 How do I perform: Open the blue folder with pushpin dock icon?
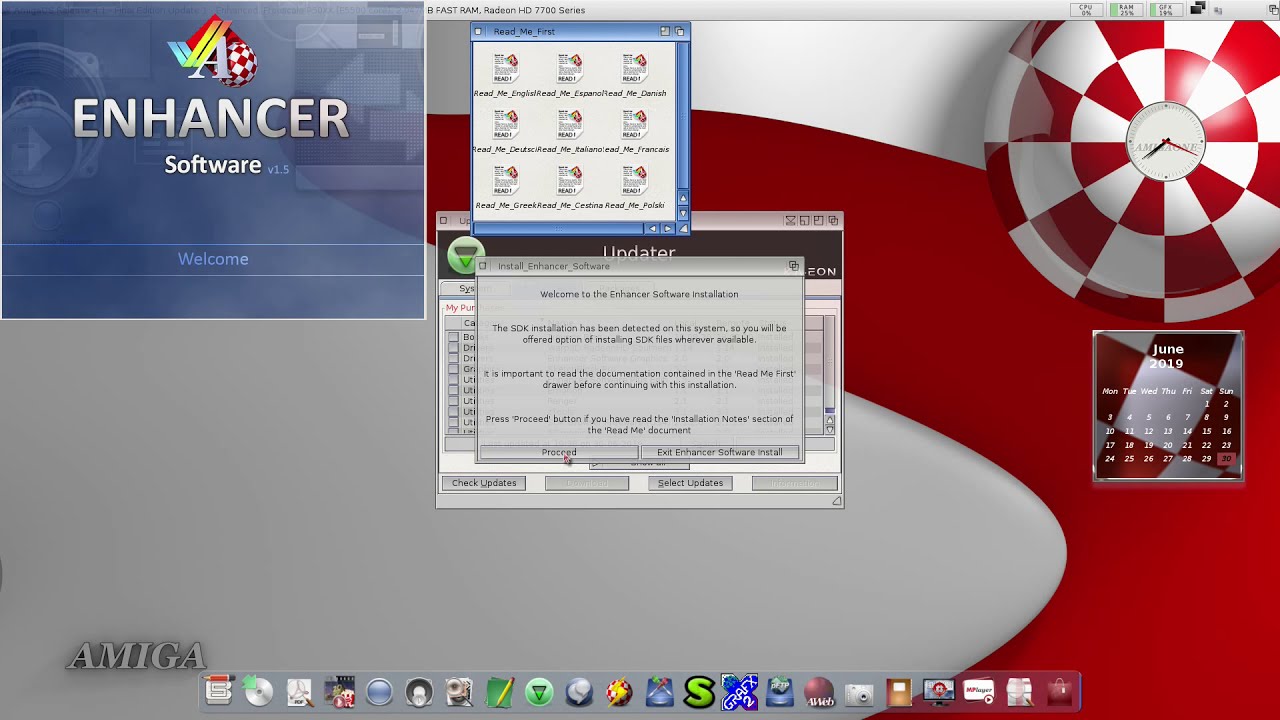point(659,691)
